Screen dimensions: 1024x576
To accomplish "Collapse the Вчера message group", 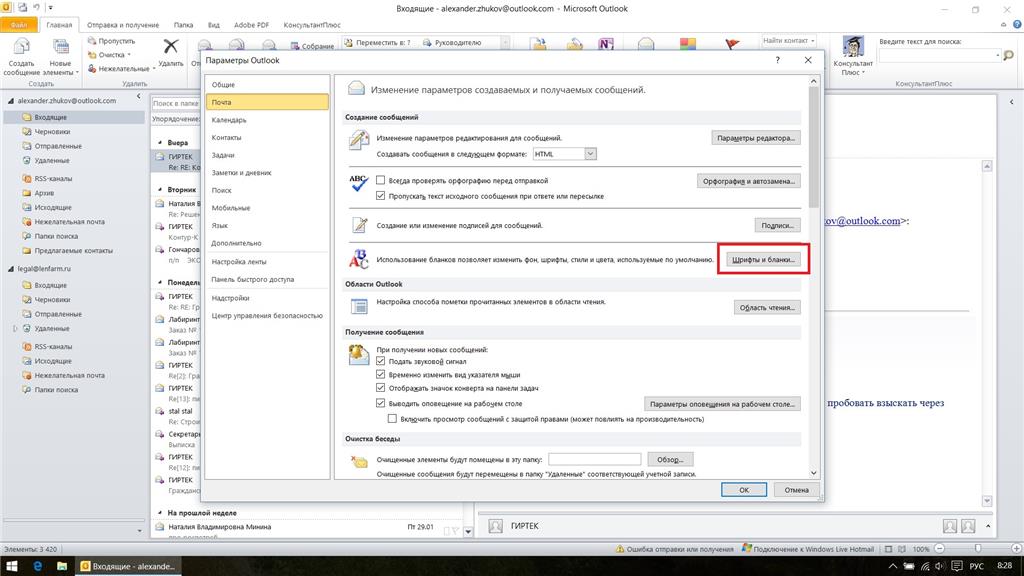I will tap(160, 142).
